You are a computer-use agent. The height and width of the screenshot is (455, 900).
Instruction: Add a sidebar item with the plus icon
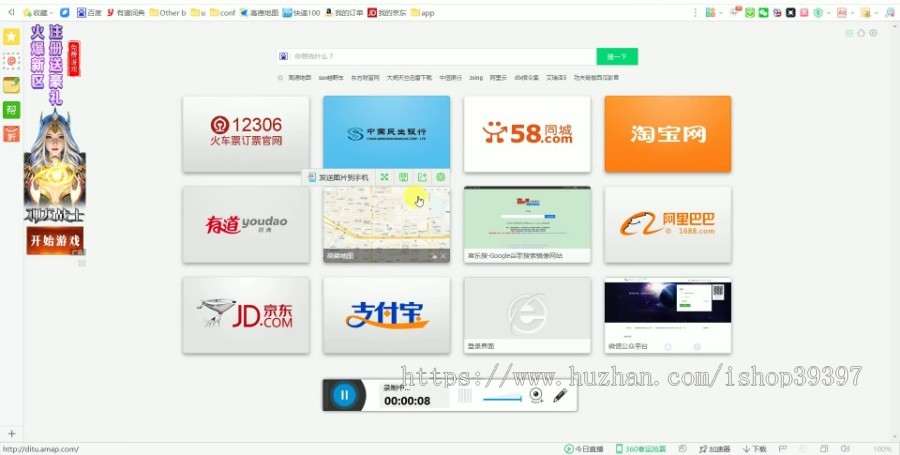point(11,434)
